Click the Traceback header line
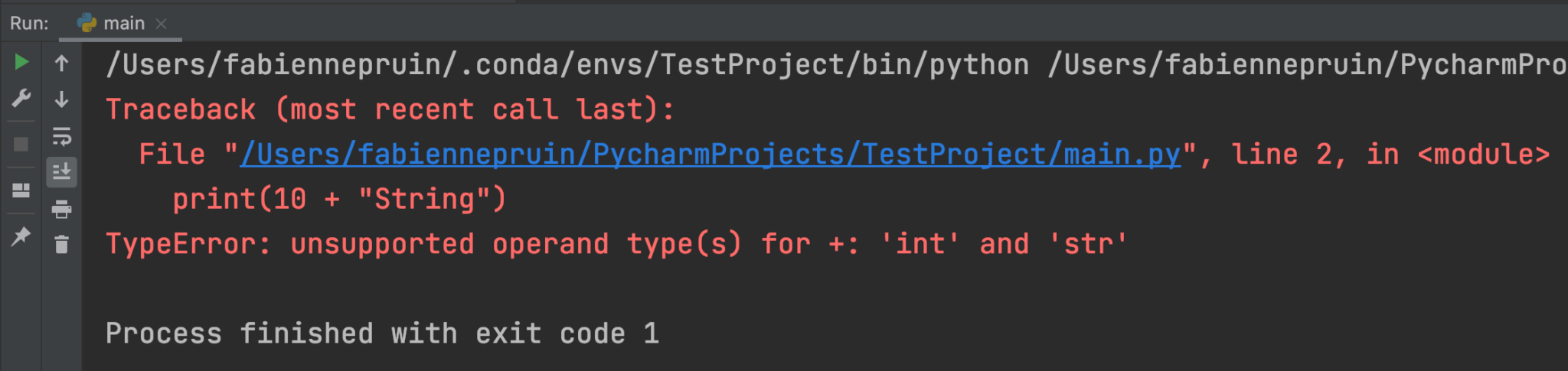The height and width of the screenshot is (371, 1568). [390, 109]
